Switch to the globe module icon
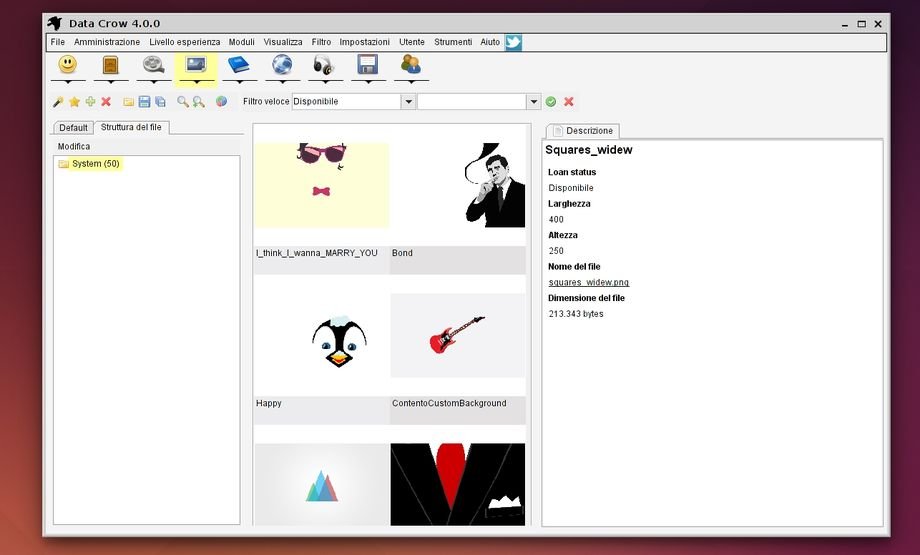Image resolution: width=920 pixels, height=555 pixels. (281, 65)
